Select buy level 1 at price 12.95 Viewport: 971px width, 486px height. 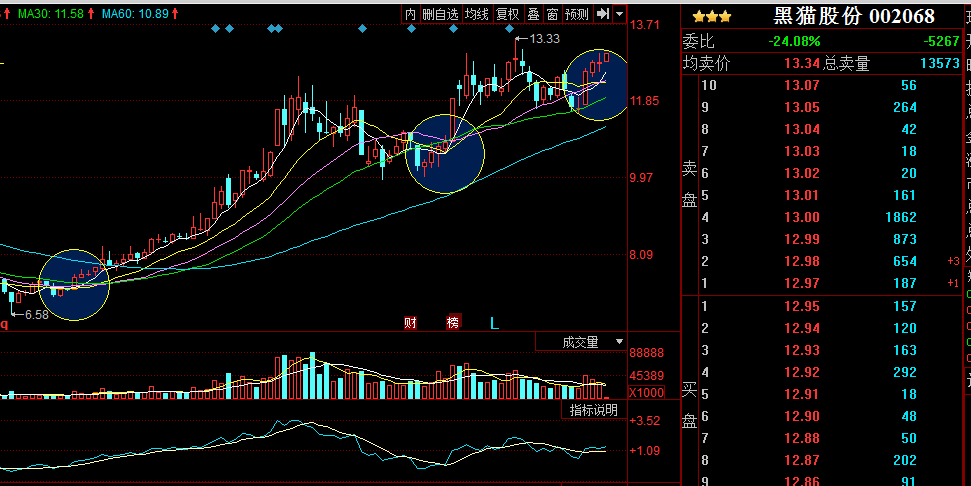click(821, 306)
